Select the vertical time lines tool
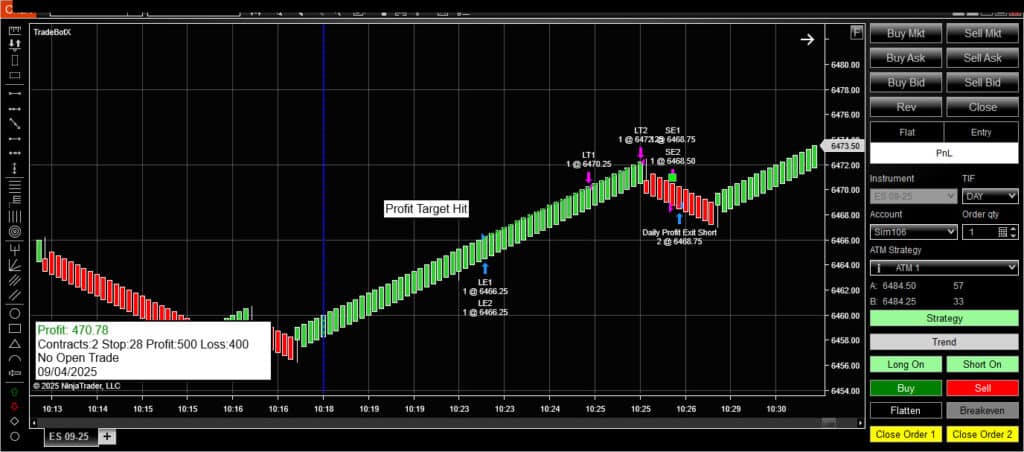The width and height of the screenshot is (1024, 452). coord(15,216)
